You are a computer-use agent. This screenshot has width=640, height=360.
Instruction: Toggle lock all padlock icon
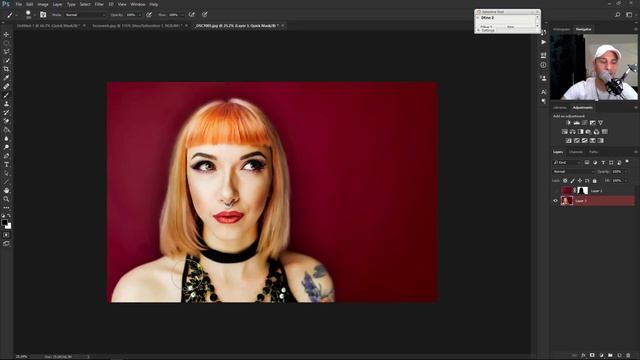[595, 180]
